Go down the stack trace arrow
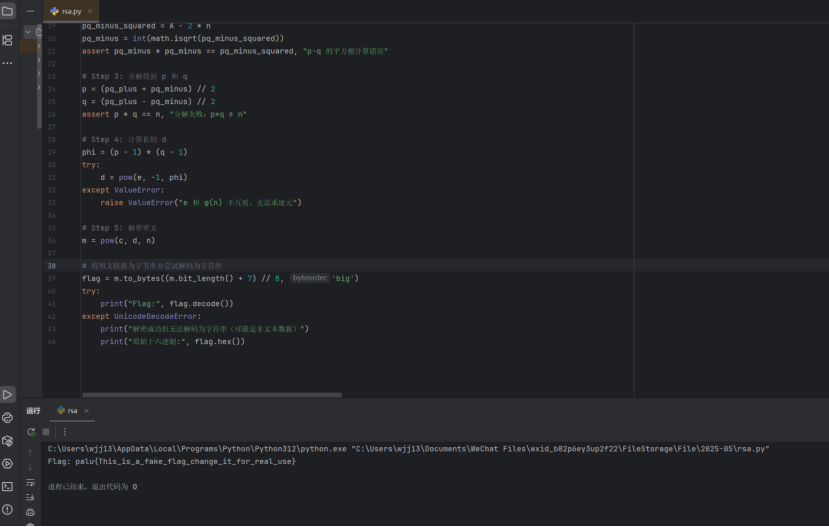This screenshot has width=829, height=527. tap(30, 467)
